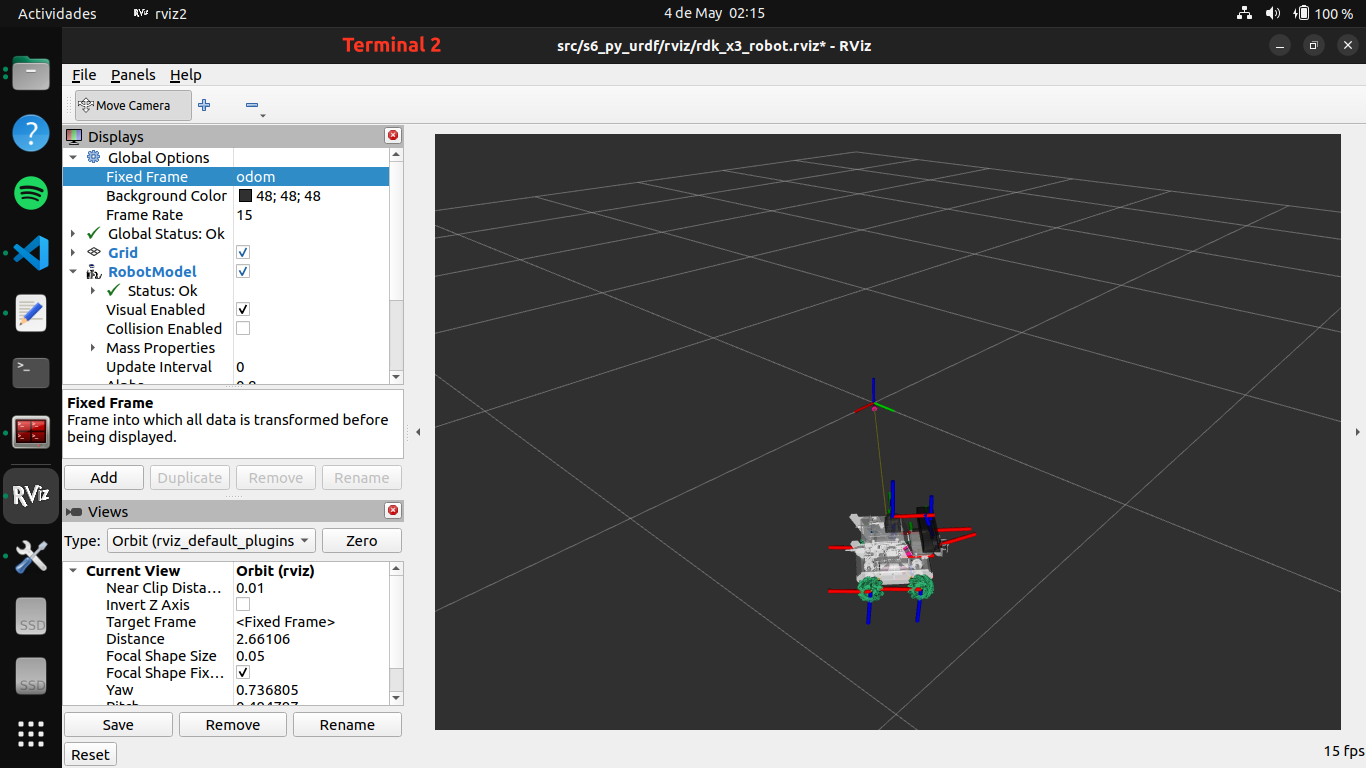
Task: Collapse the RobotModel display node
Action: tap(73, 271)
